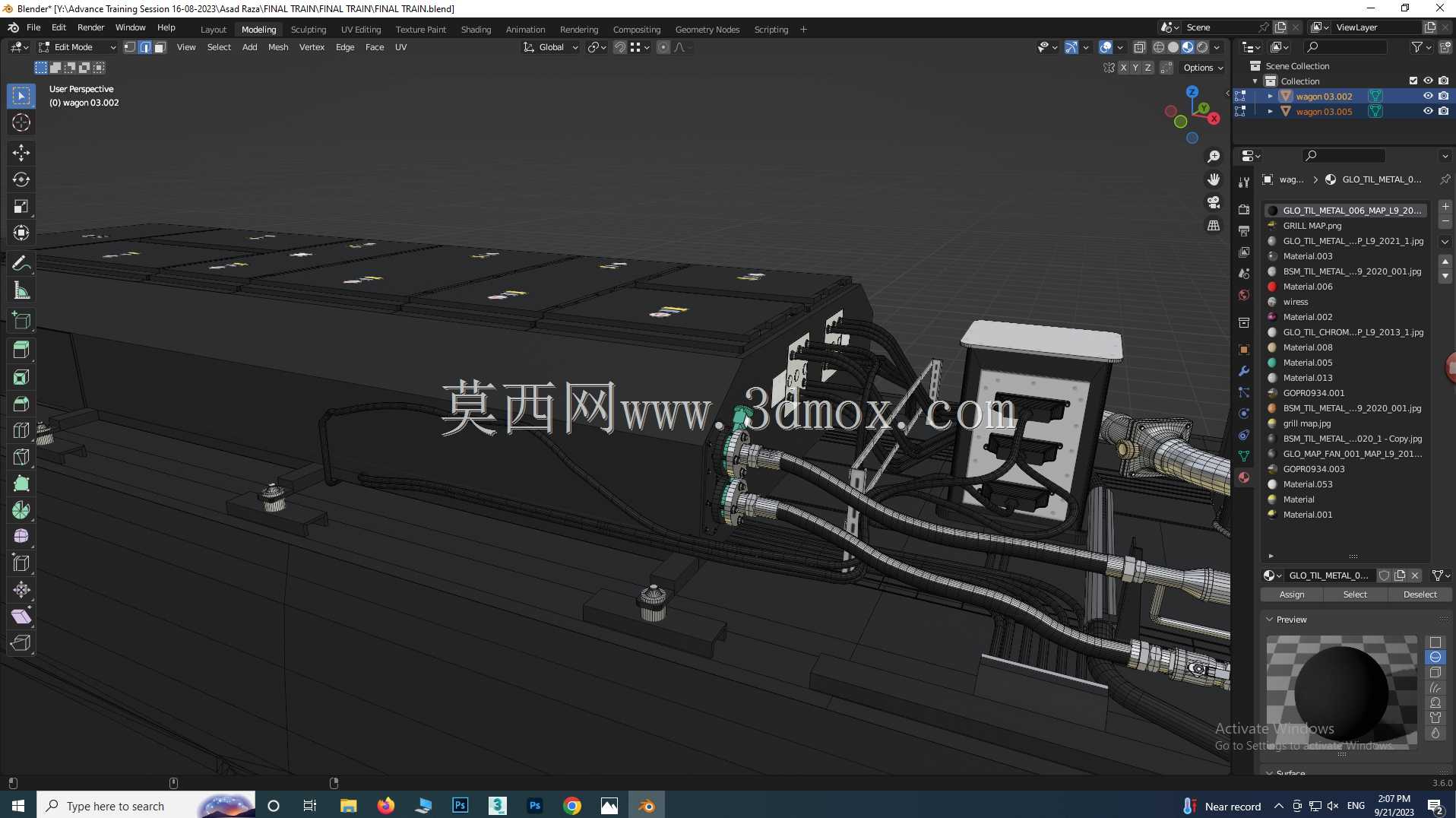The height and width of the screenshot is (818, 1456).
Task: Open shading options dropdown arrow
Action: (1217, 47)
